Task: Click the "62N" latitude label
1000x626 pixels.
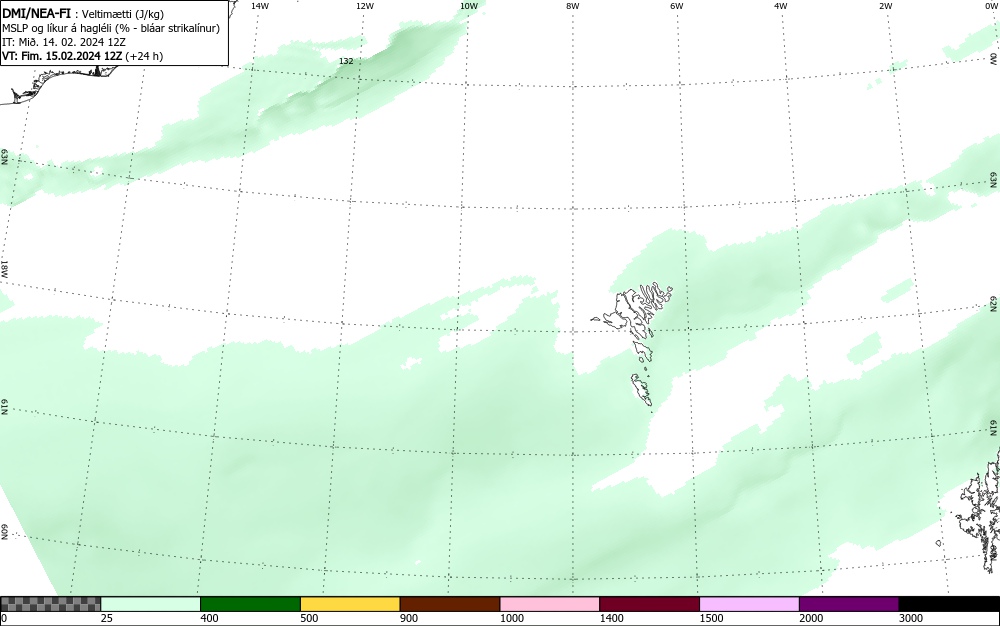Action: 994,304
